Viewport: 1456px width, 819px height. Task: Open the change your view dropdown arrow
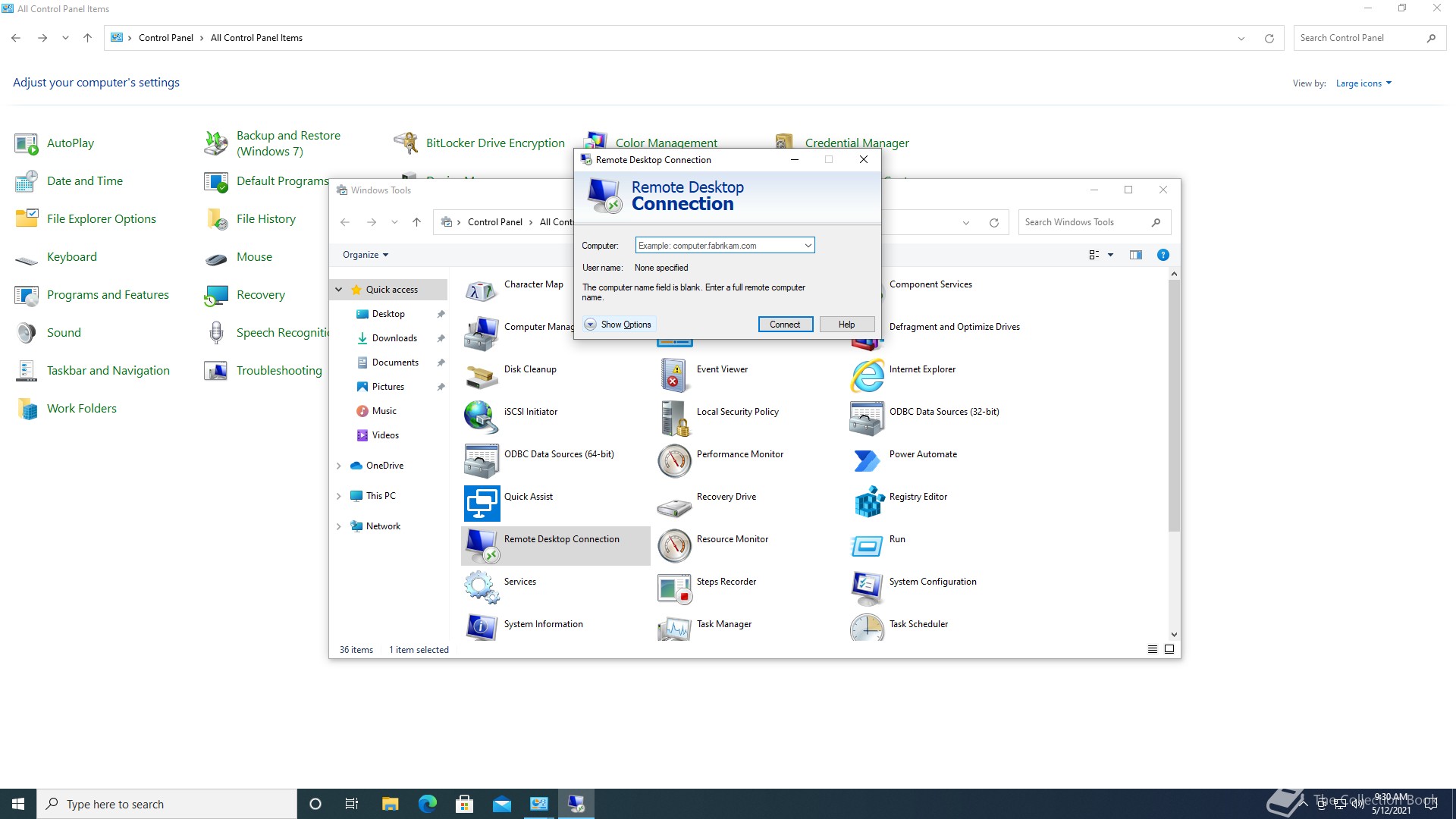click(x=1110, y=255)
